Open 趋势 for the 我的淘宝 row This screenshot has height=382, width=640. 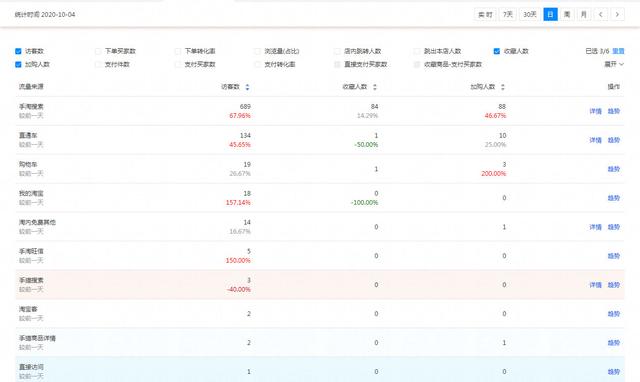[x=614, y=198]
